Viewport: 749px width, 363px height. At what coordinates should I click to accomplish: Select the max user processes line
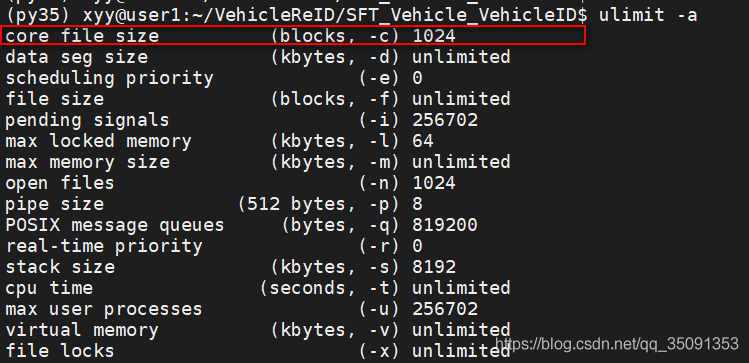[241, 309]
